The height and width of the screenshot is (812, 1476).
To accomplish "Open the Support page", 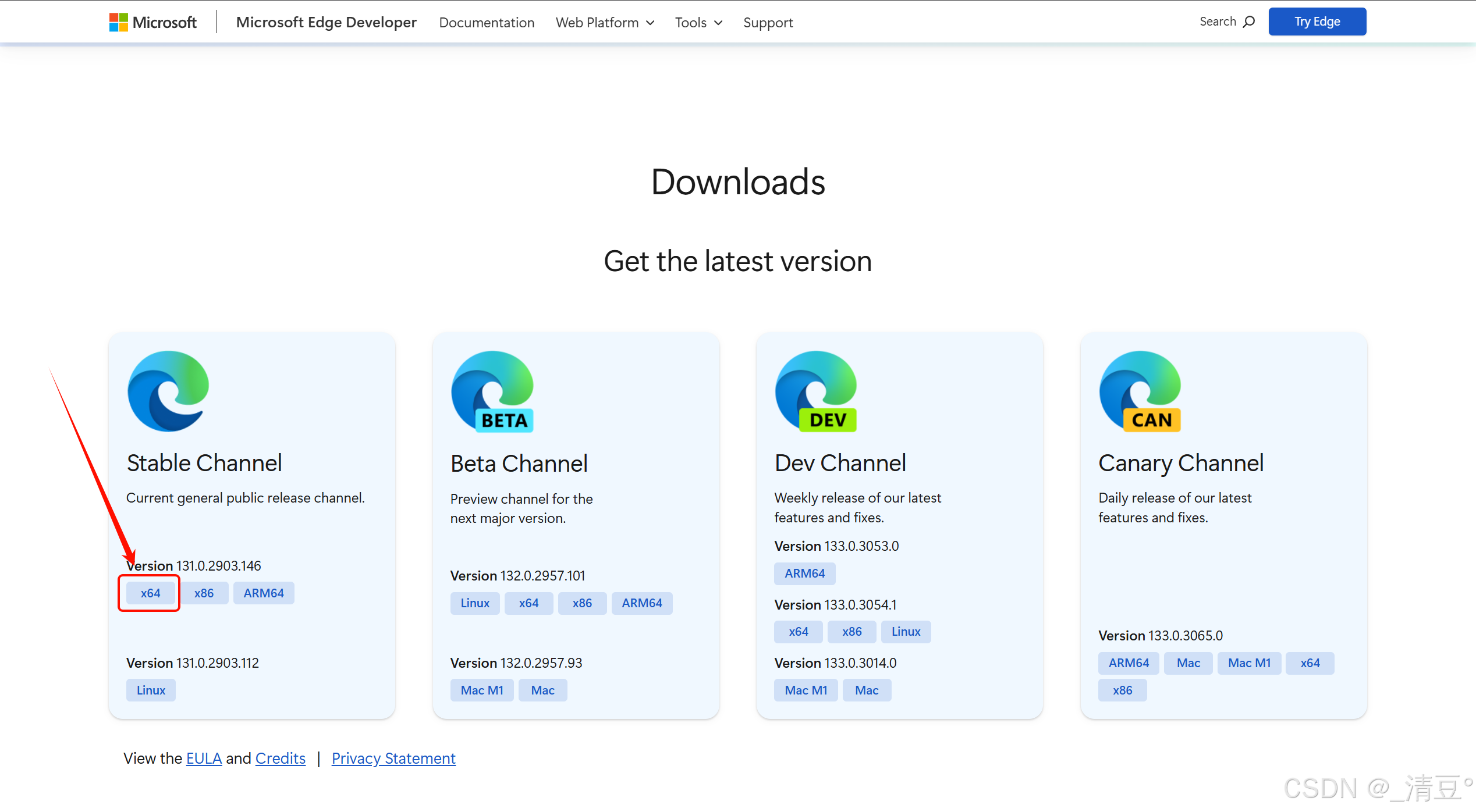I will pyautogui.click(x=768, y=23).
